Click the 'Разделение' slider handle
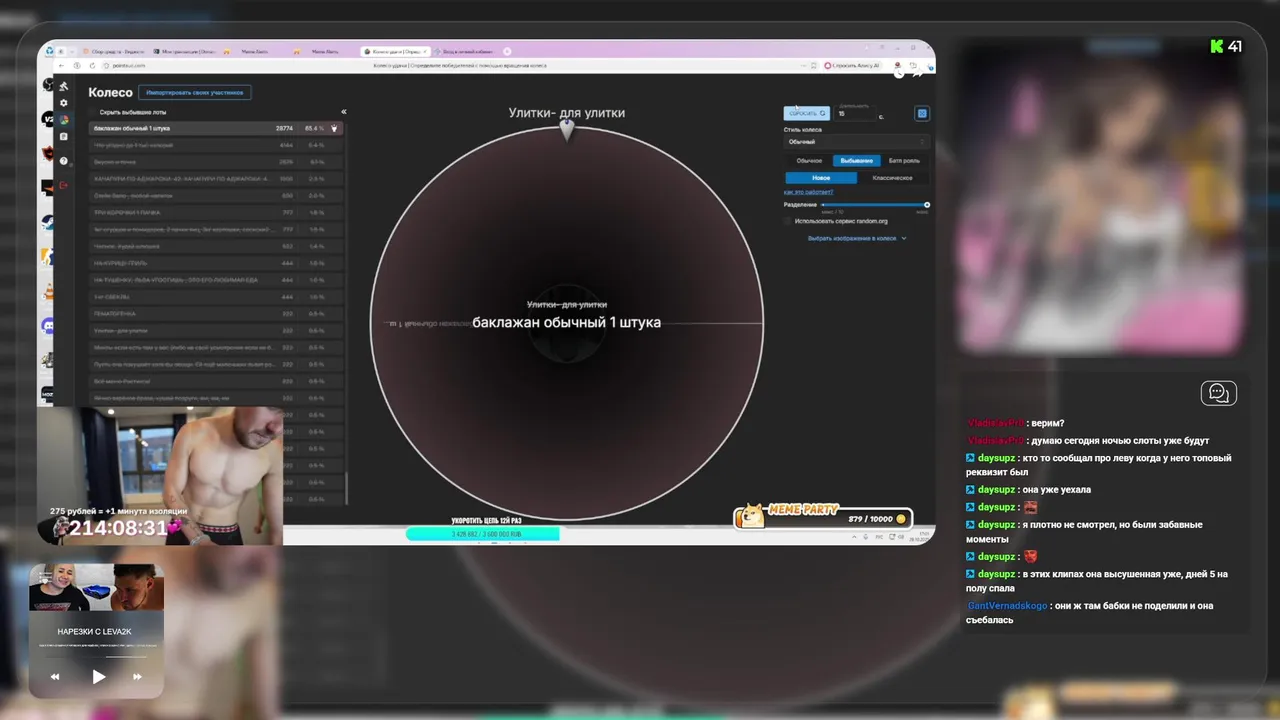This screenshot has height=720, width=1280. 927,205
